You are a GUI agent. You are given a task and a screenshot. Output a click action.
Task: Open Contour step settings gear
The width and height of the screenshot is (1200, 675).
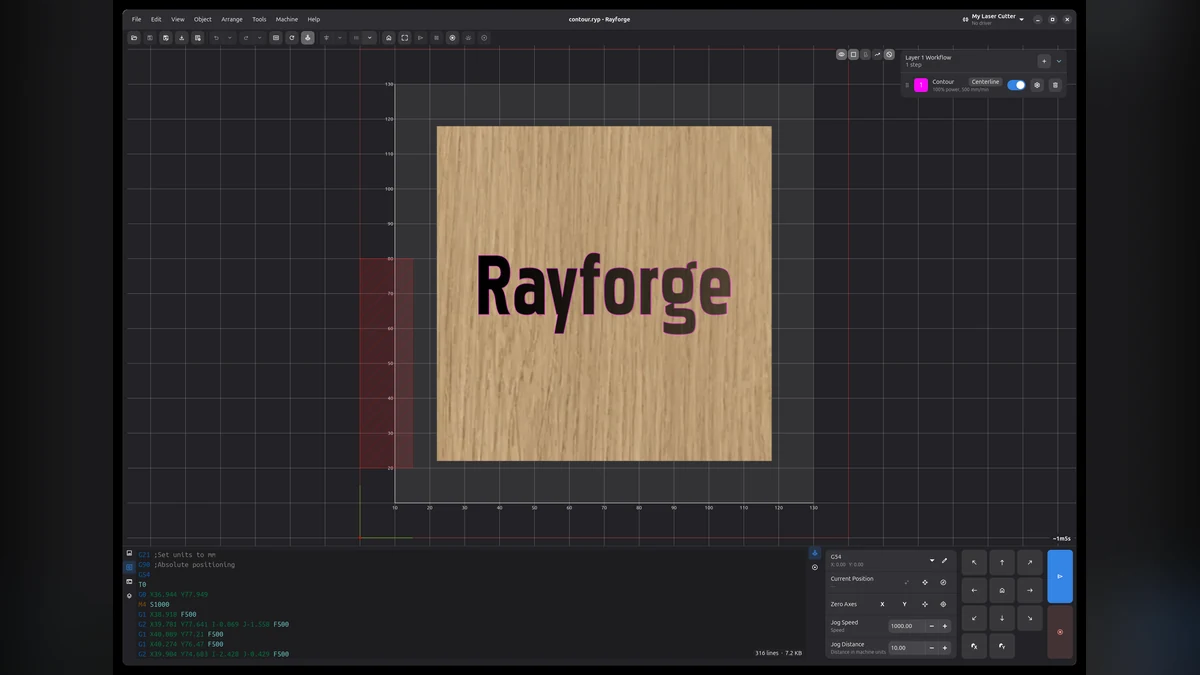coord(1037,85)
